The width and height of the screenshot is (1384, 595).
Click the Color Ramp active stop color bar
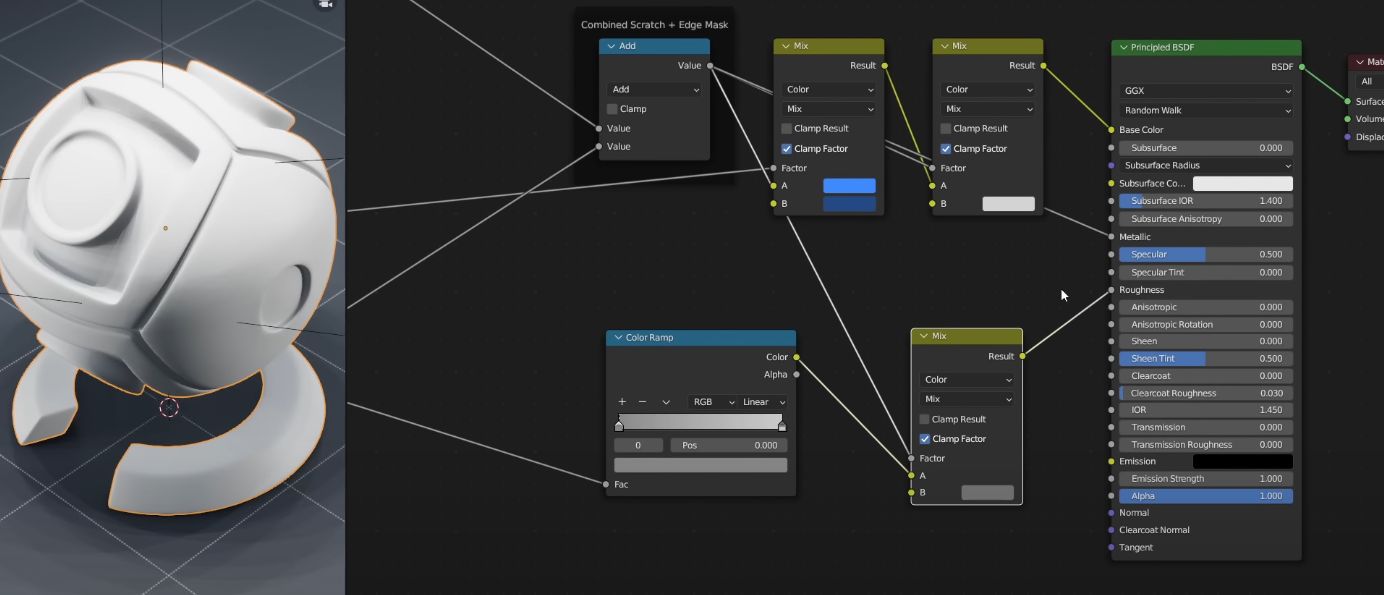tap(700, 465)
